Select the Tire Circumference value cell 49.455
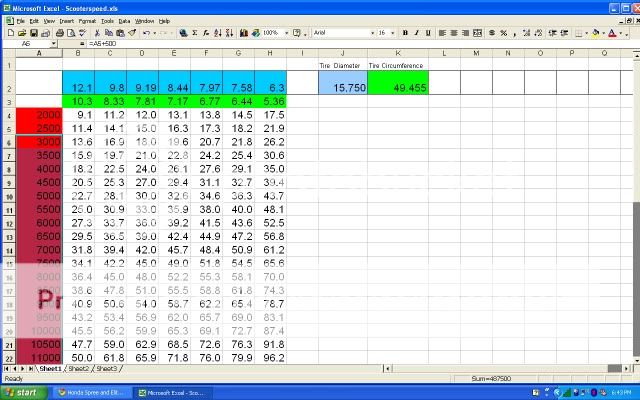 pyautogui.click(x=397, y=88)
